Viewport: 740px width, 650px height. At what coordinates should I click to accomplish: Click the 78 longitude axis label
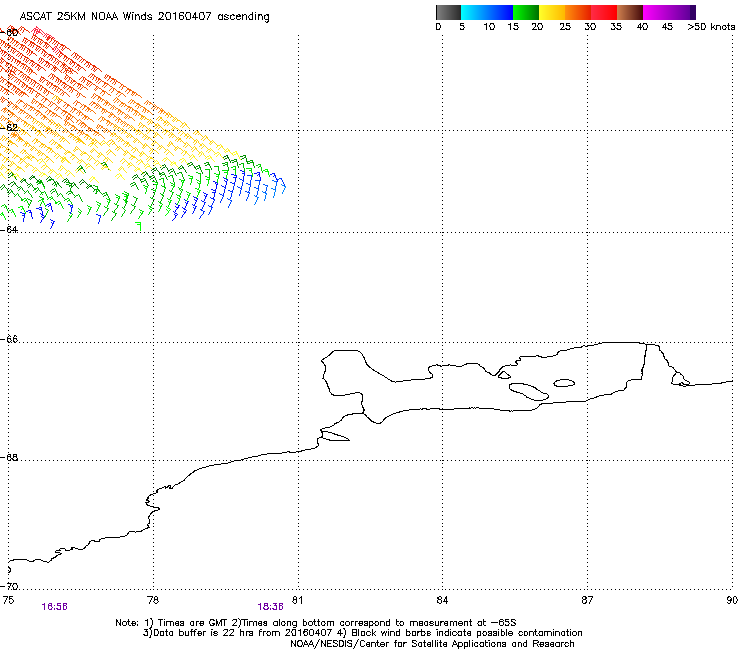(153, 600)
